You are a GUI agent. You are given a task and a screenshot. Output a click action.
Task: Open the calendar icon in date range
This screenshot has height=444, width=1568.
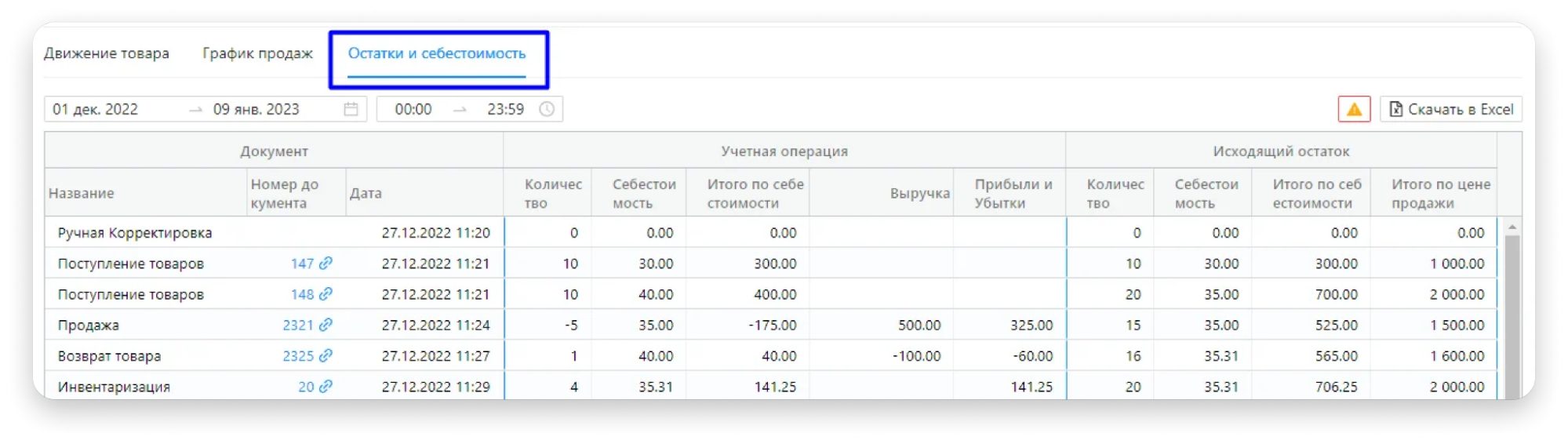351,109
